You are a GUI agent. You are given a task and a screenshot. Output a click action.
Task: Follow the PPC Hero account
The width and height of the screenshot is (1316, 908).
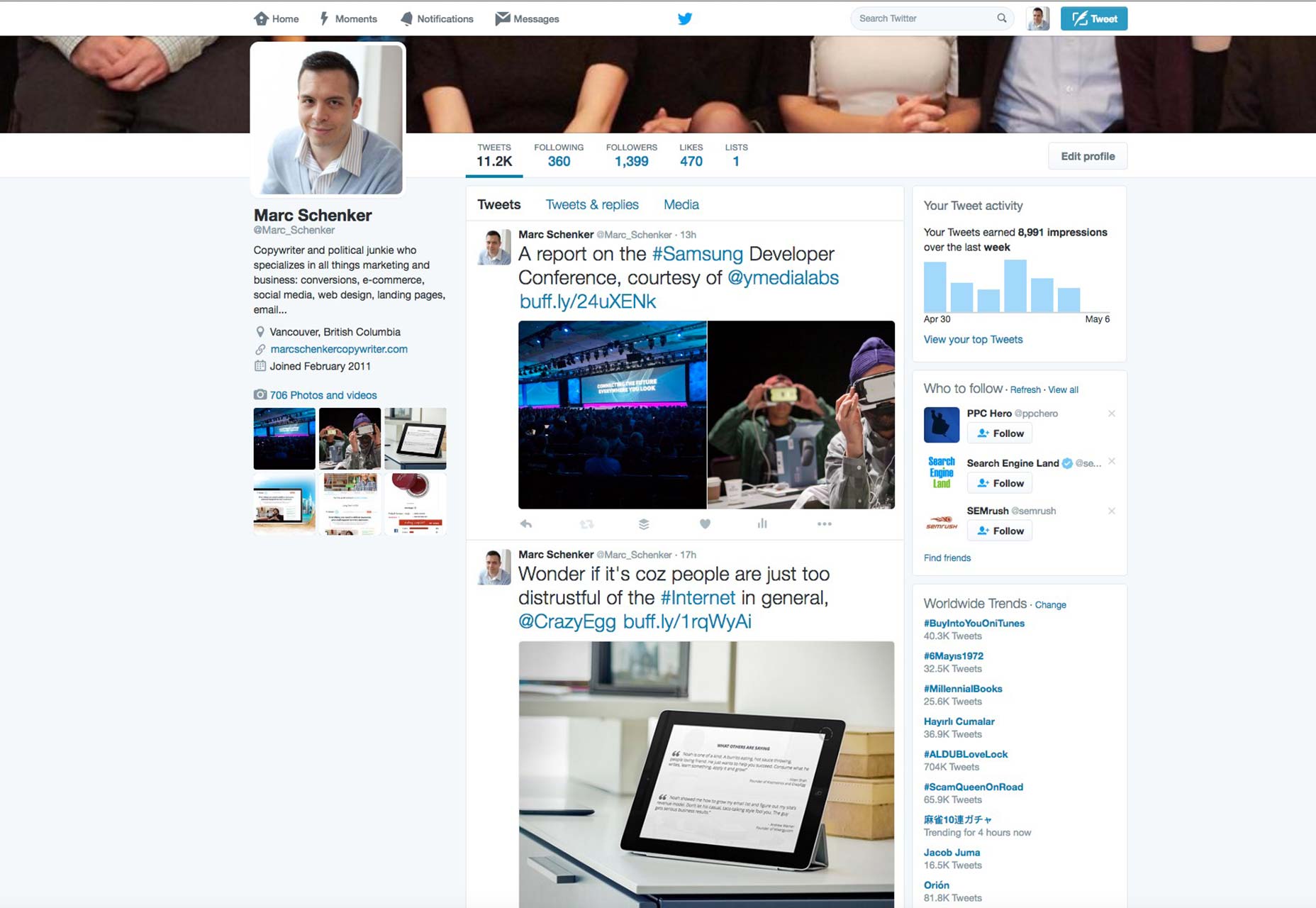pos(1000,433)
